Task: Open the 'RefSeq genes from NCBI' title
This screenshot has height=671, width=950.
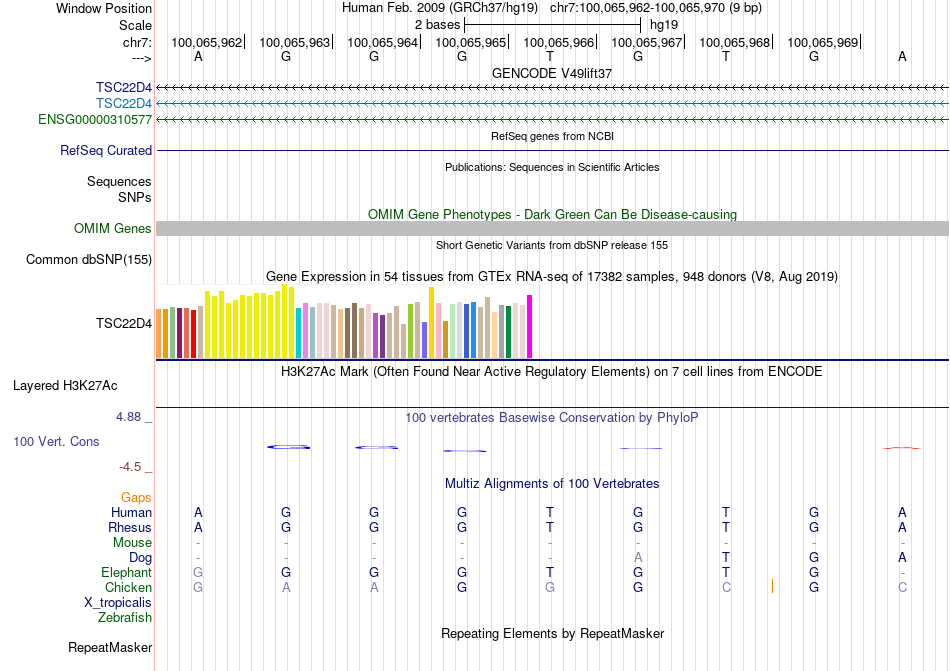Action: coord(552,136)
